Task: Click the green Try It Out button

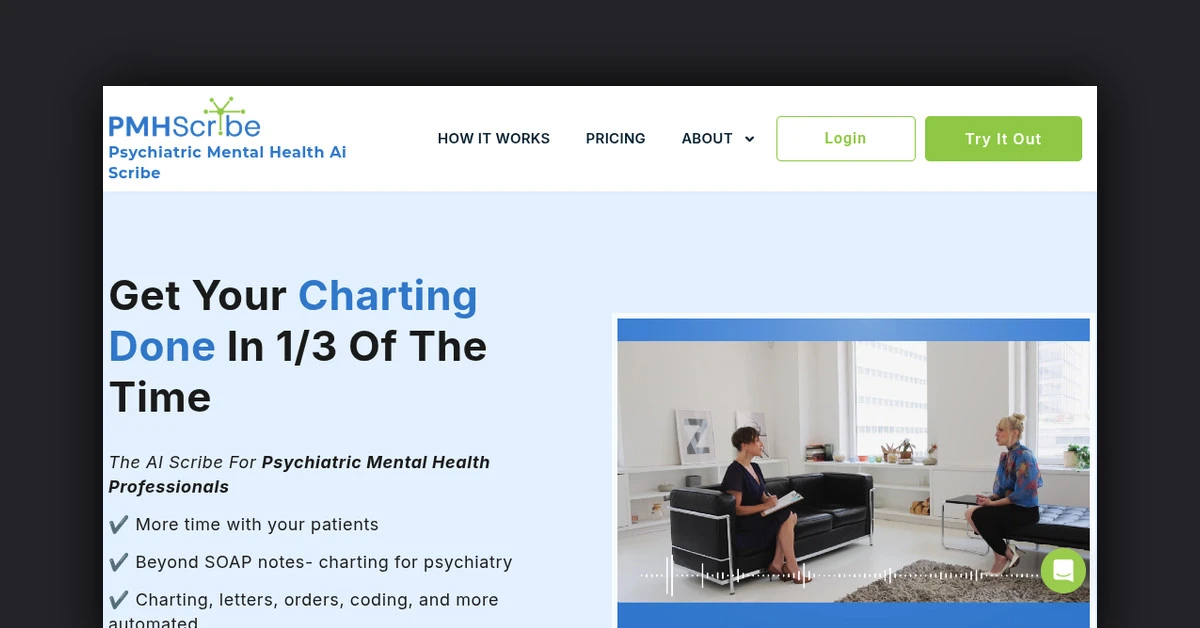Action: pyautogui.click(x=1003, y=139)
